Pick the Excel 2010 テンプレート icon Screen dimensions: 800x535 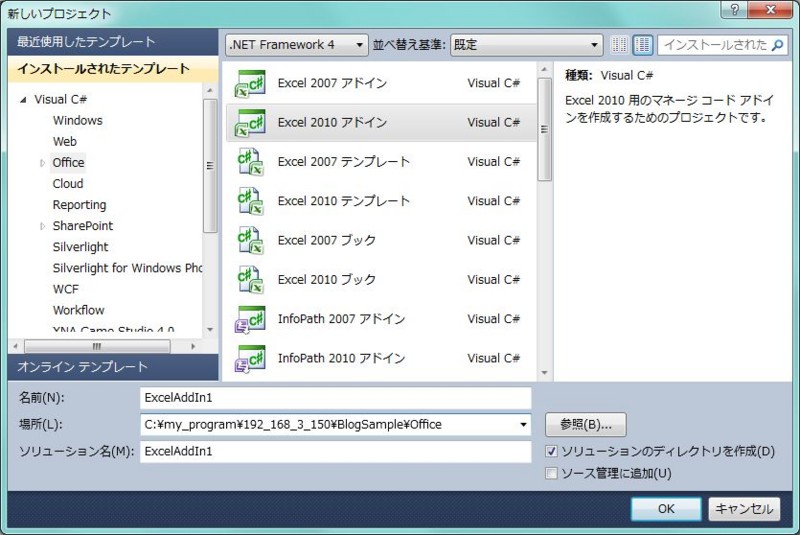pyautogui.click(x=250, y=201)
